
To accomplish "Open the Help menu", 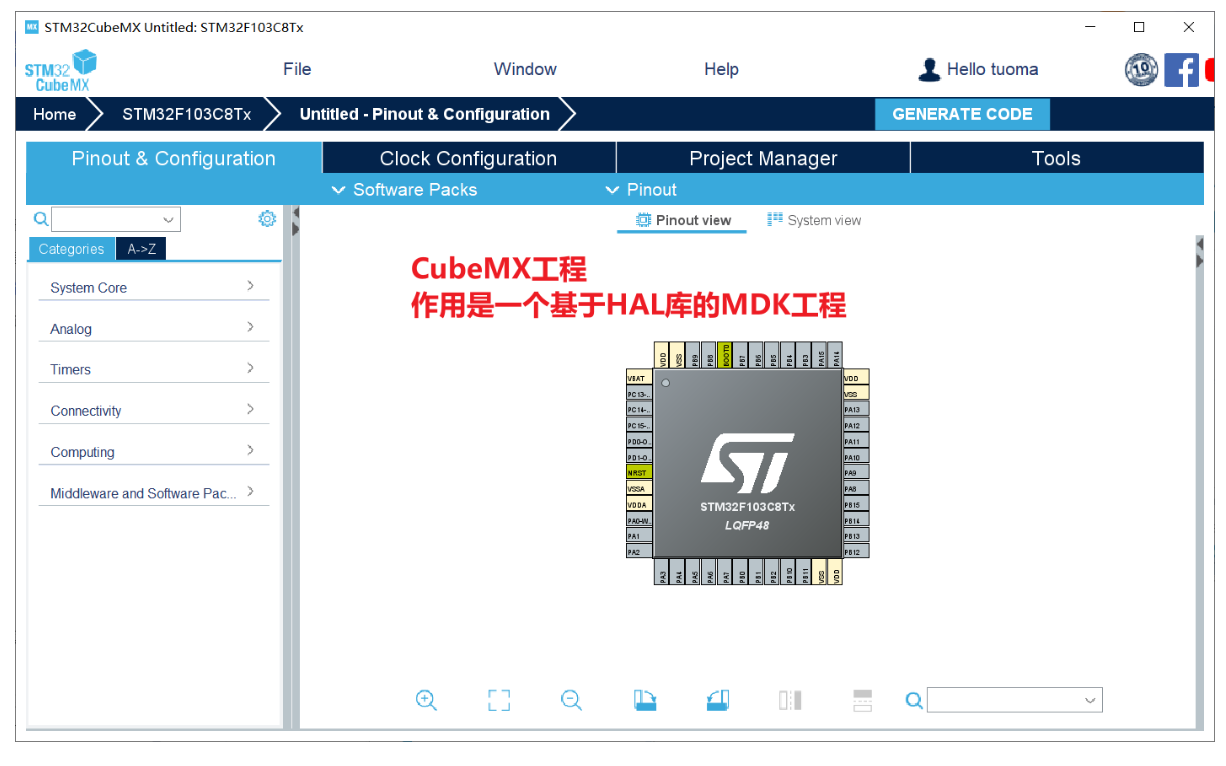I will coord(721,69).
